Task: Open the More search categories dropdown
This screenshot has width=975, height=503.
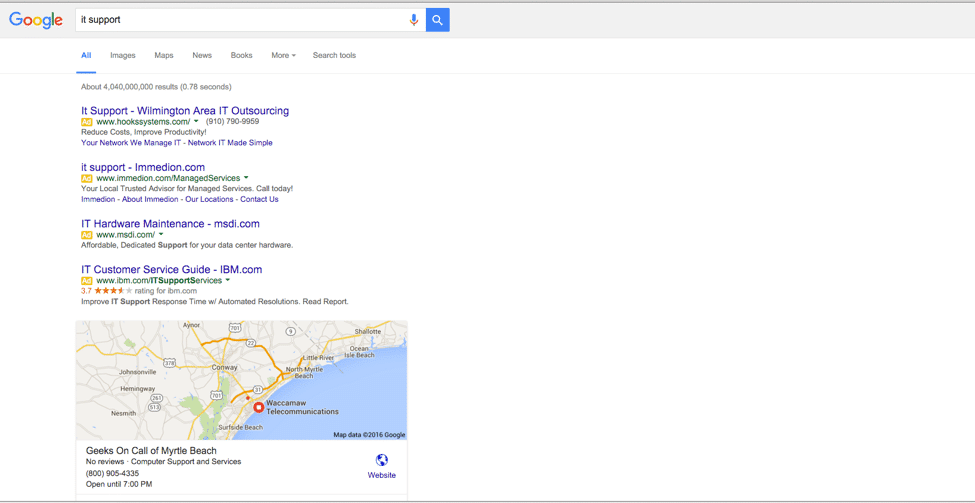Action: pyautogui.click(x=283, y=55)
